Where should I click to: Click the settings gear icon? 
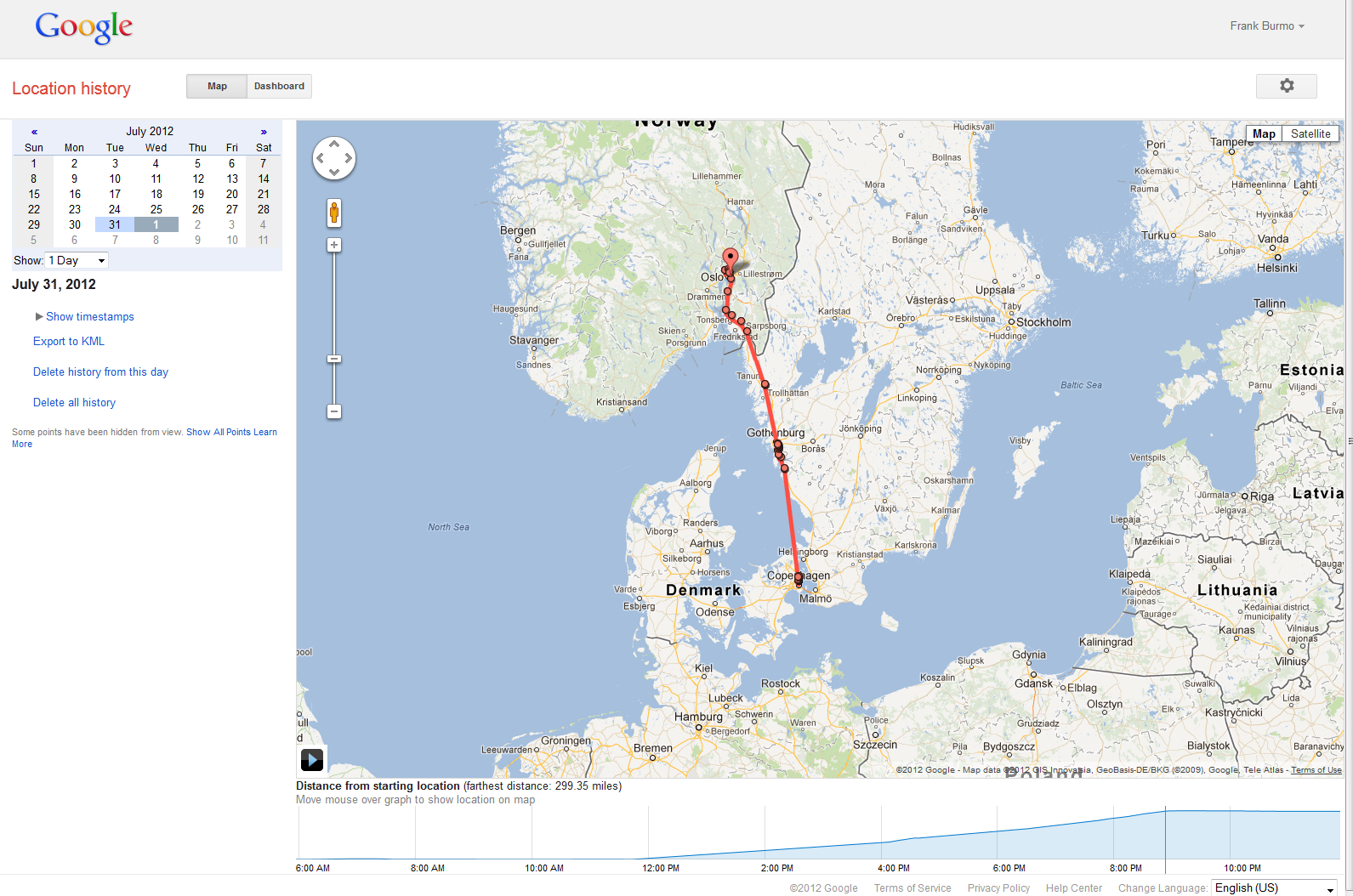(1286, 86)
